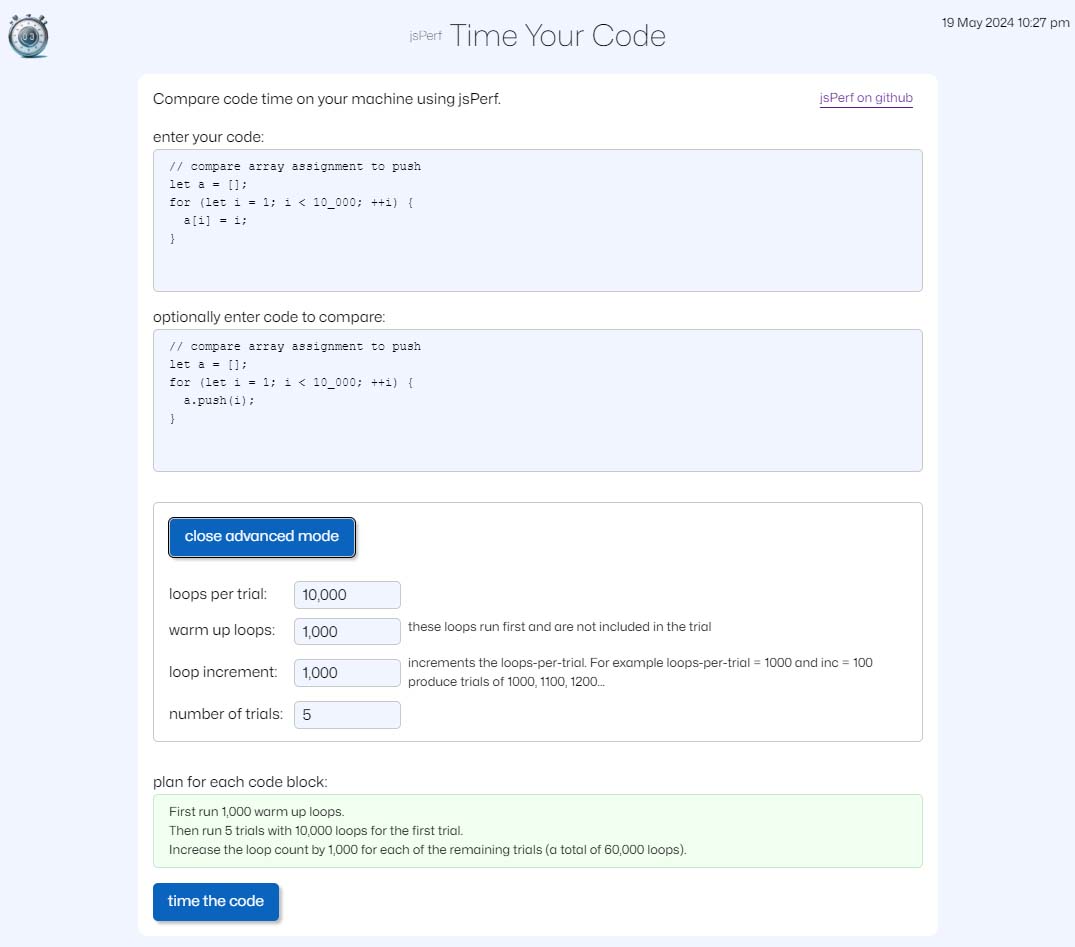1075x947 pixels.
Task: Click the 'a[i] = i;' code line
Action: tap(215, 220)
